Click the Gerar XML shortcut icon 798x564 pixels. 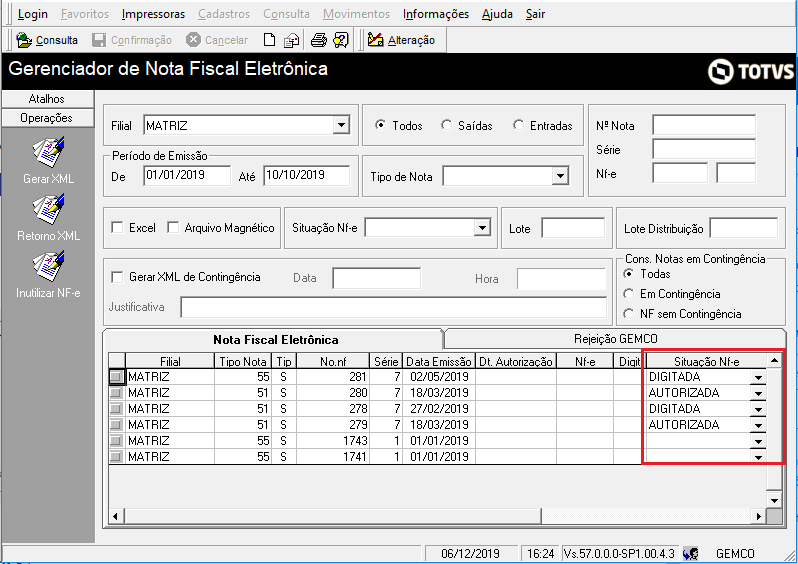[48, 152]
